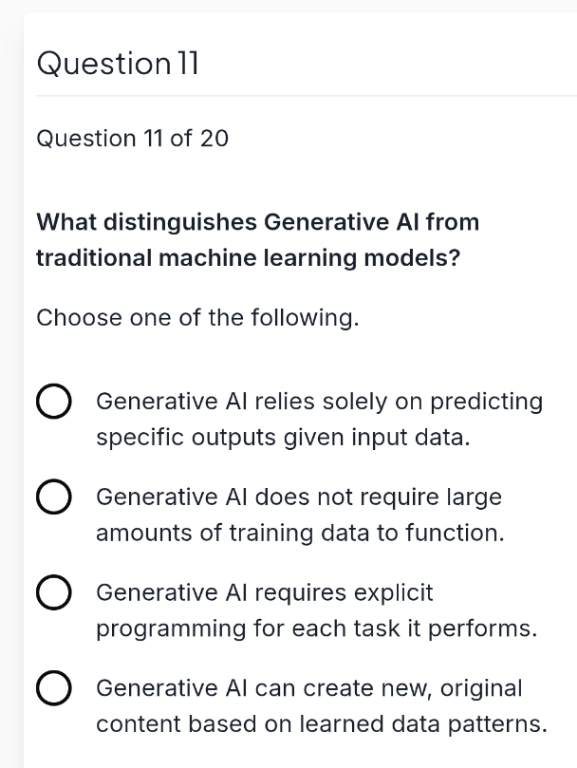Mark the 'requires explicit programming' radio button
The image size is (577, 768).
coord(54,592)
